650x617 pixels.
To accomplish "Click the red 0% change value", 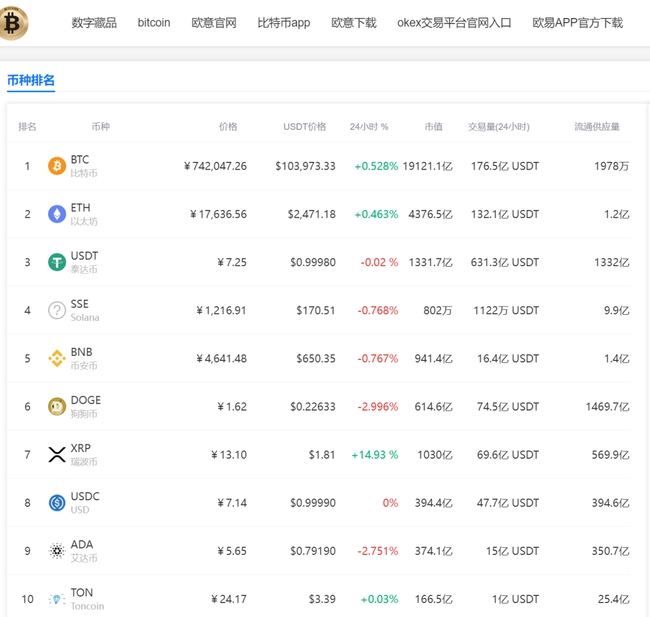I will 390,503.
